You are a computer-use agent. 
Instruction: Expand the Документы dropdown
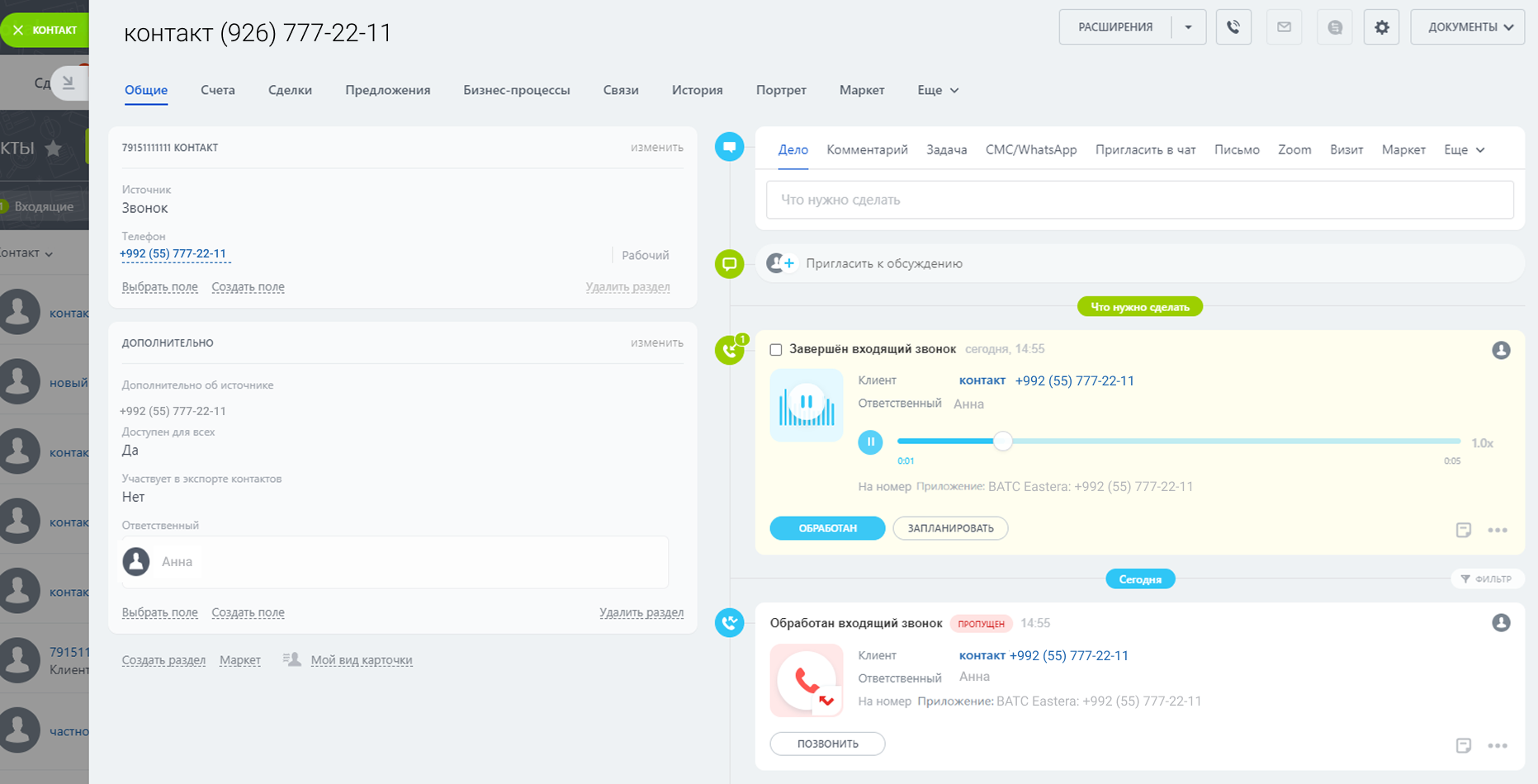tap(1467, 27)
